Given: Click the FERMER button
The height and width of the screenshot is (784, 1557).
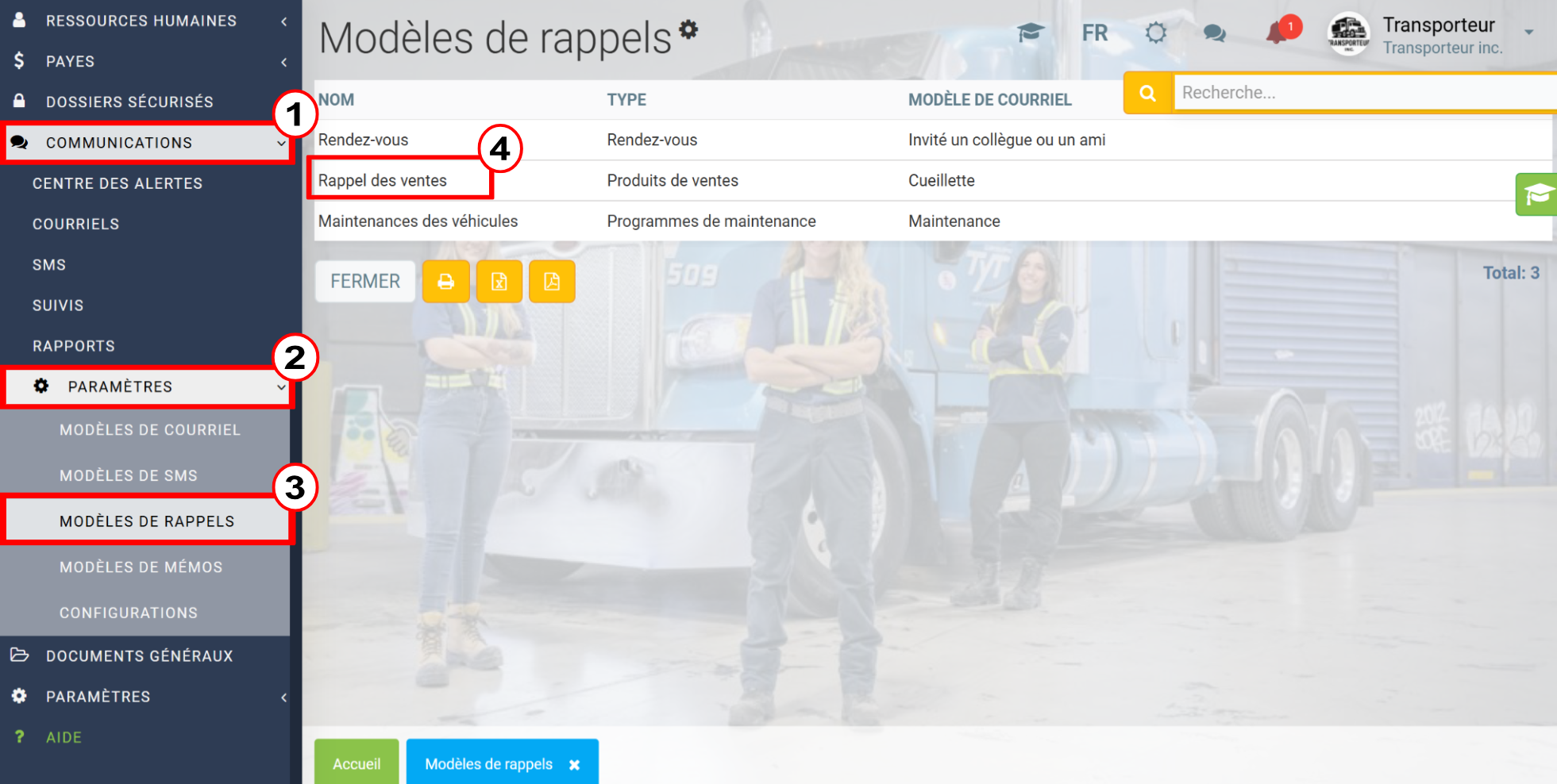Looking at the screenshot, I should [365, 282].
